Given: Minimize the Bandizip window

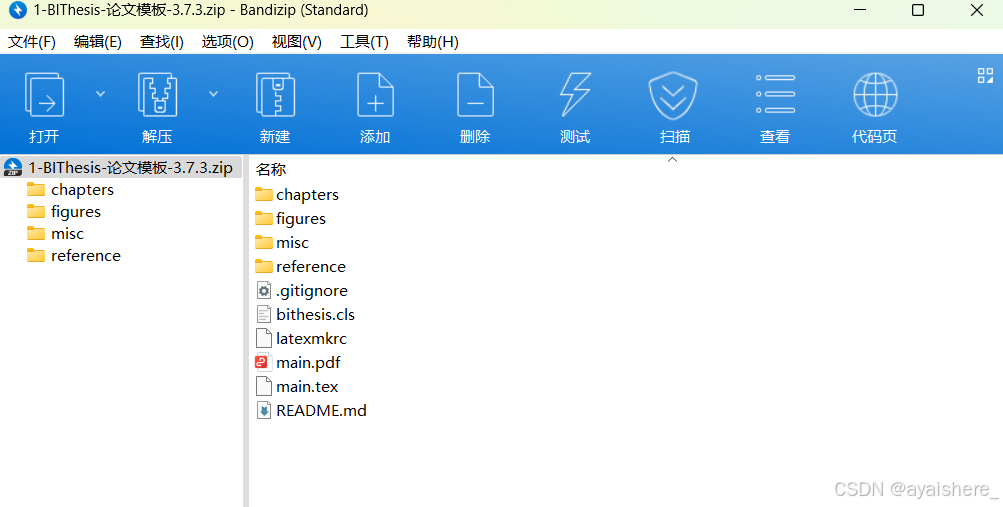Looking at the screenshot, I should 859,10.
